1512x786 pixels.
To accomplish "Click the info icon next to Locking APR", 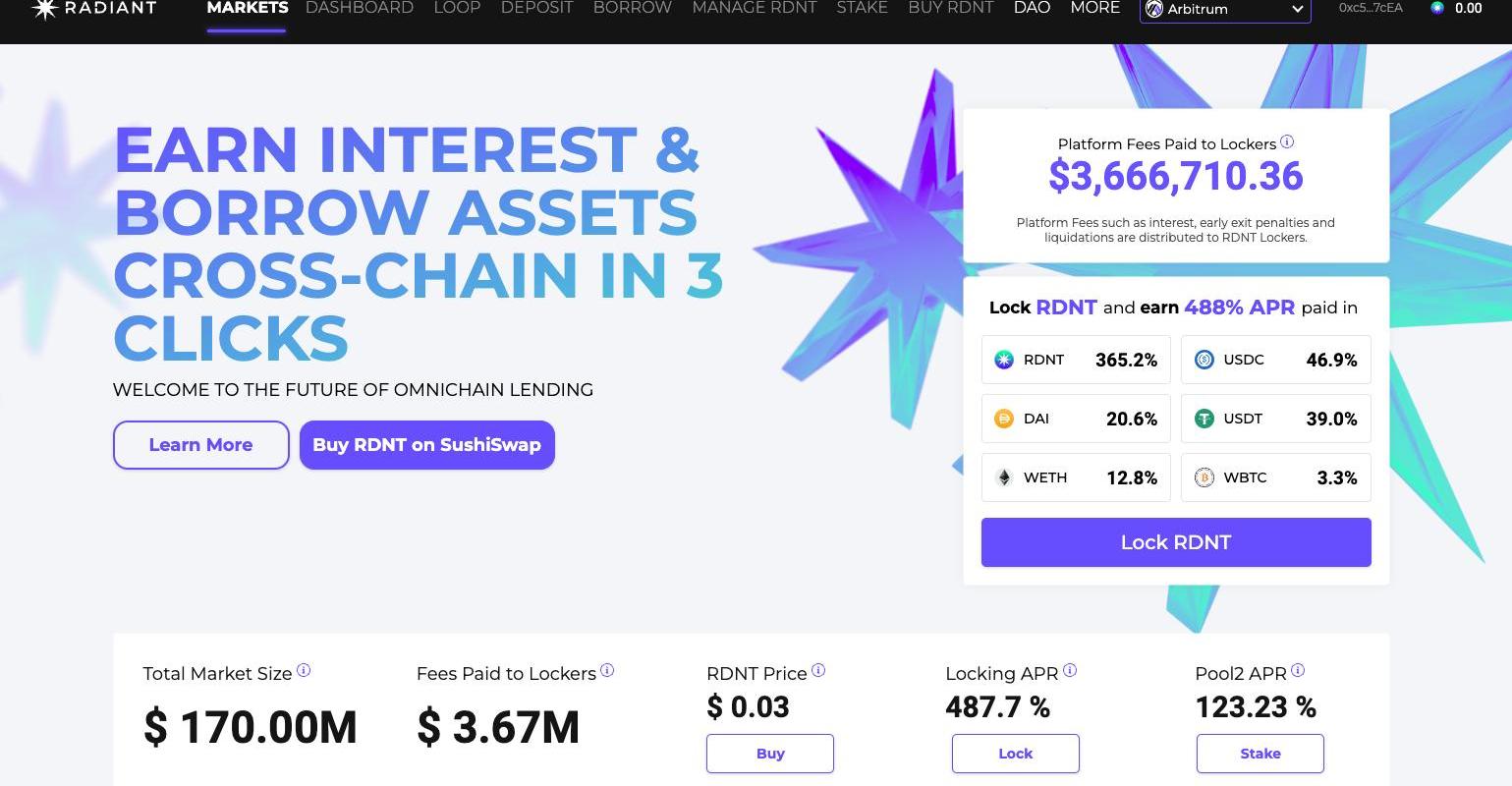I will 1070,670.
